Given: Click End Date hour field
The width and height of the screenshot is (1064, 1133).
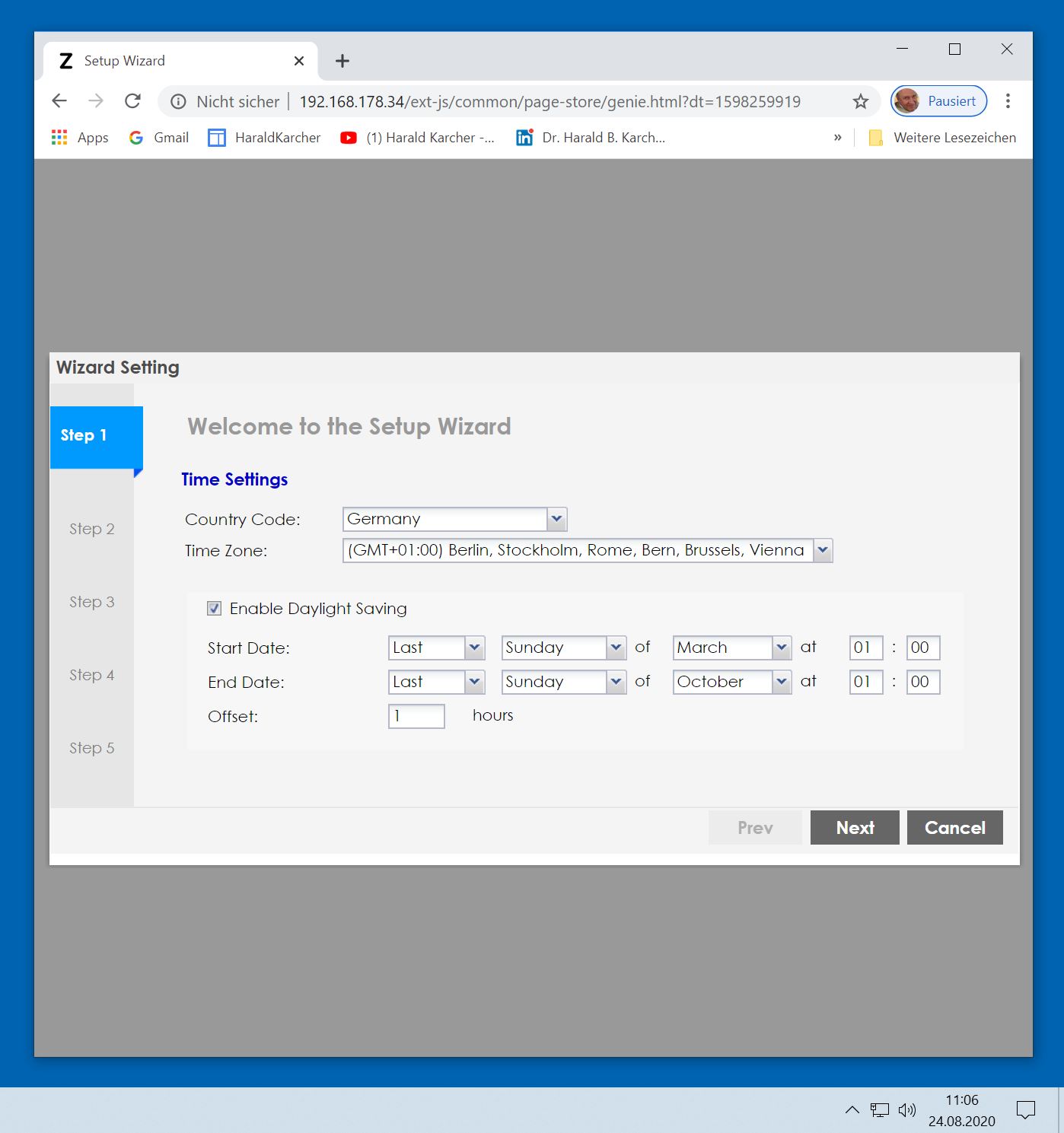Looking at the screenshot, I should [866, 682].
